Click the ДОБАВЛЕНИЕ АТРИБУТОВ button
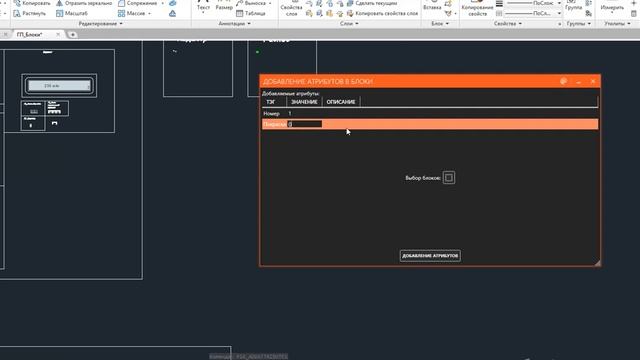 click(430, 256)
